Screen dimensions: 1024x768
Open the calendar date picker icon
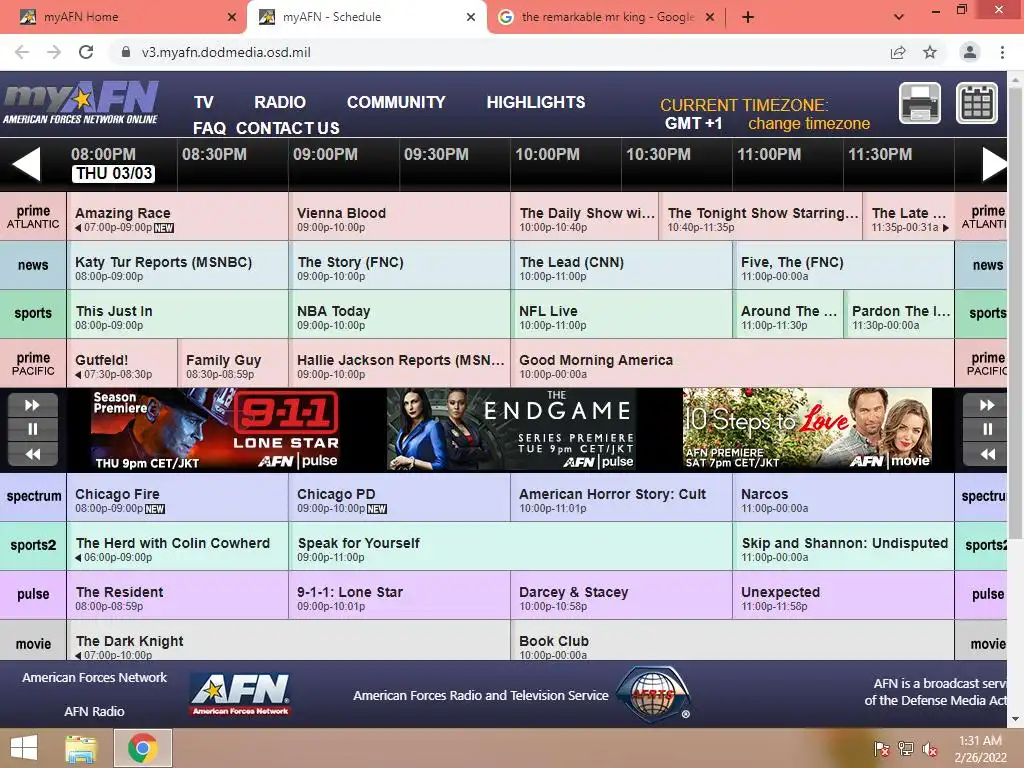click(977, 103)
